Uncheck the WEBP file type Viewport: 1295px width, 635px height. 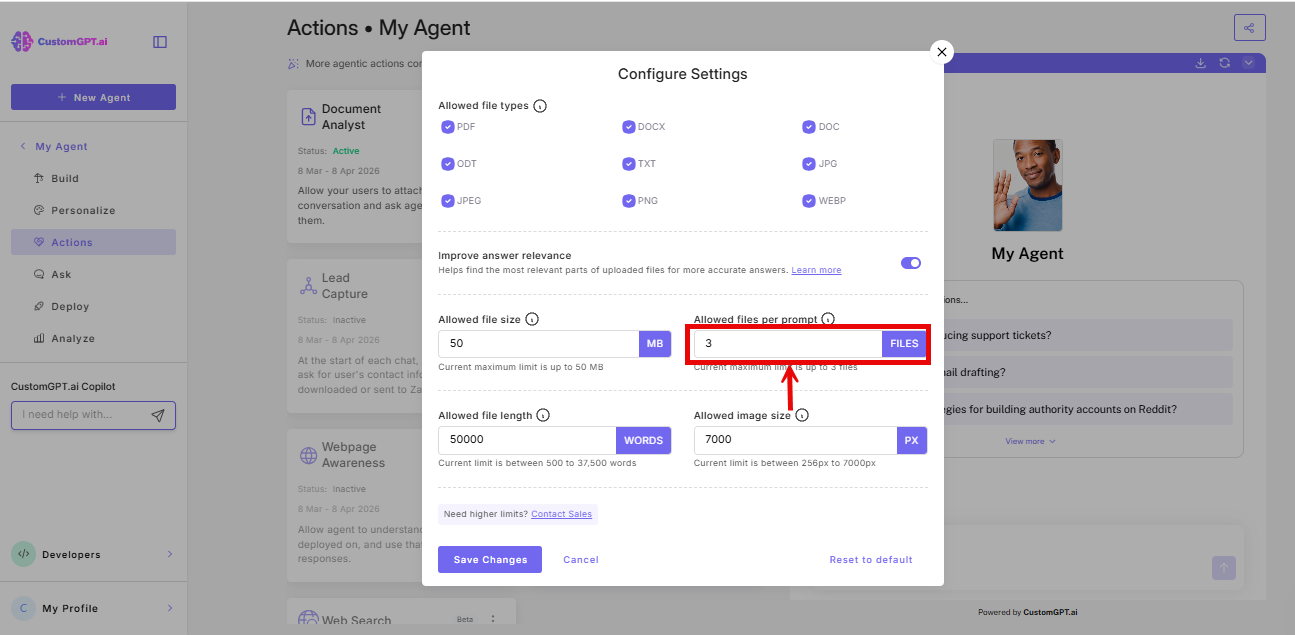[x=809, y=200]
